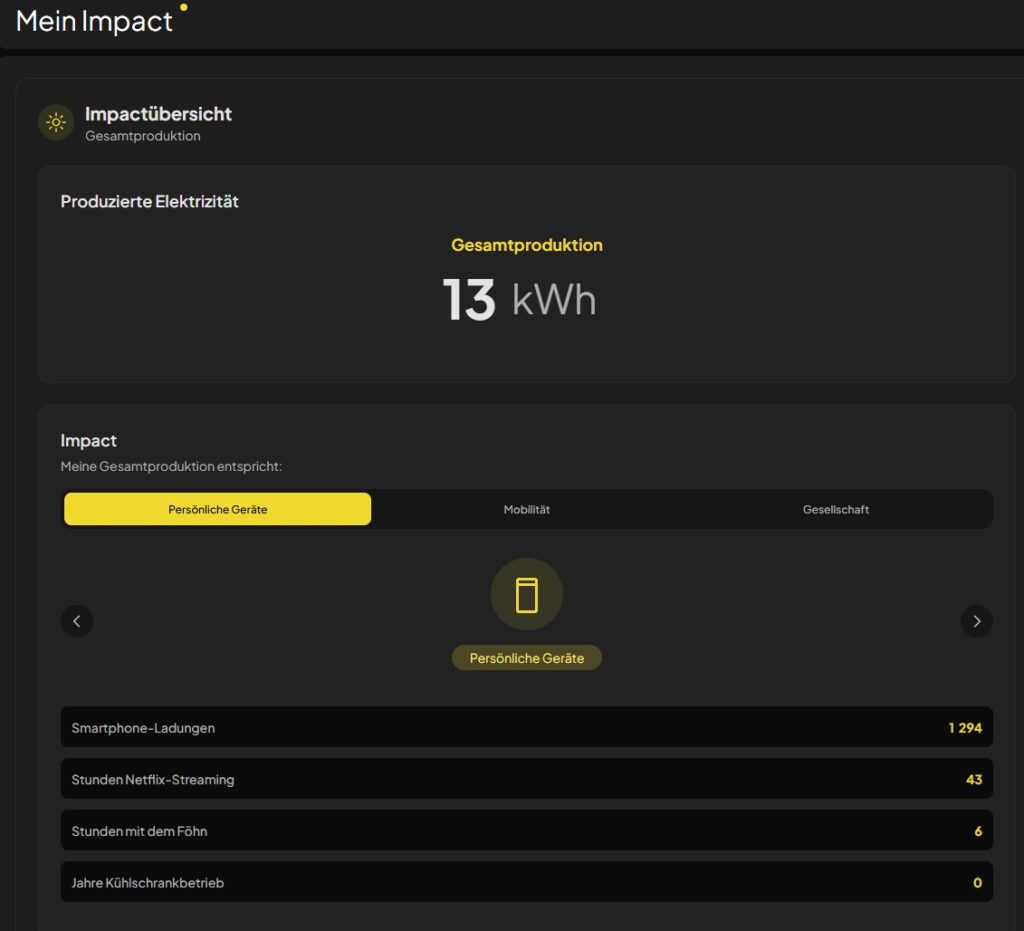Click 'Meine Gesamtproduktion entspricht:' text
Image resolution: width=1024 pixels, height=931 pixels.
(171, 466)
